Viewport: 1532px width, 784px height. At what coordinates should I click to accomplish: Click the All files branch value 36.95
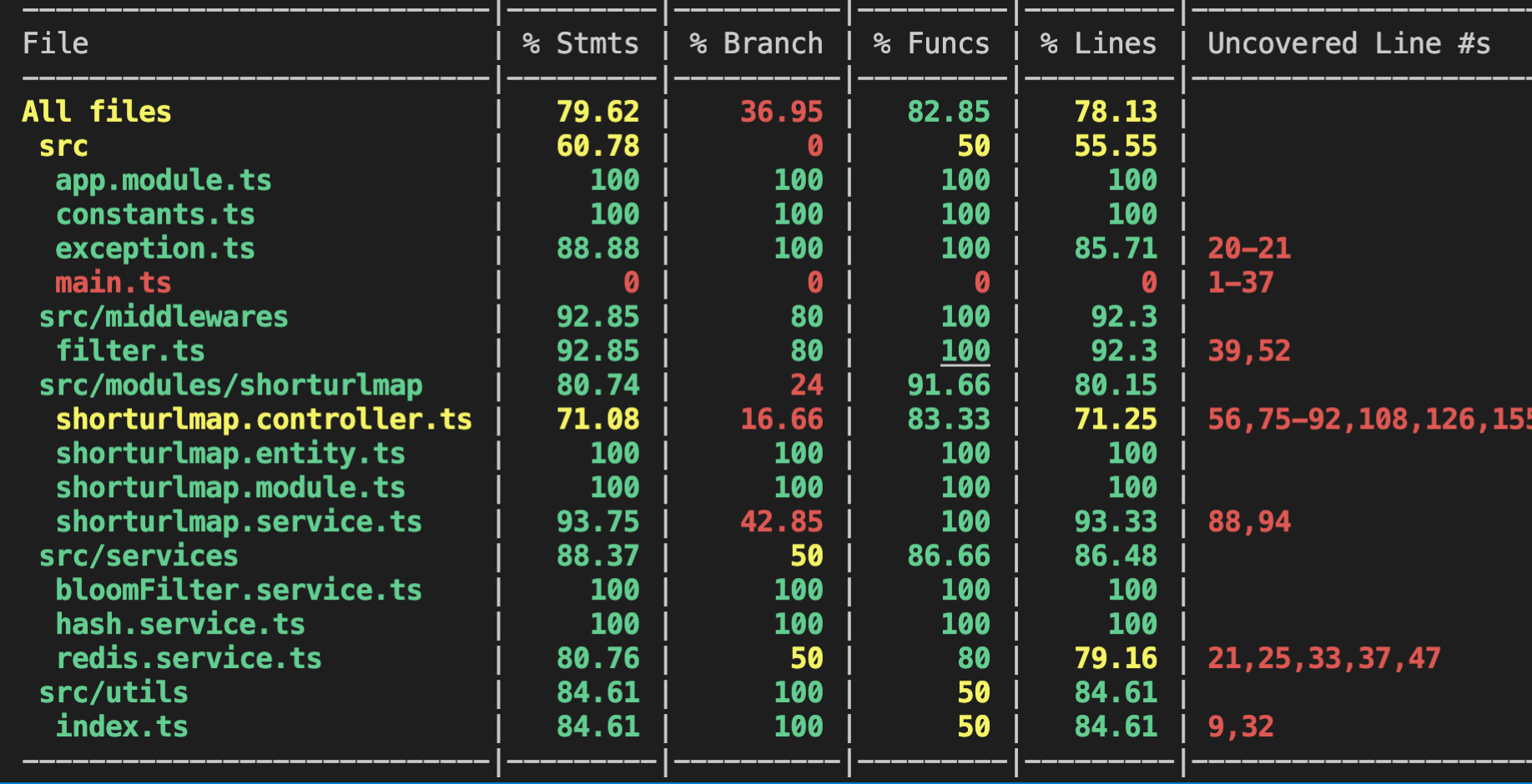pyautogui.click(x=781, y=112)
